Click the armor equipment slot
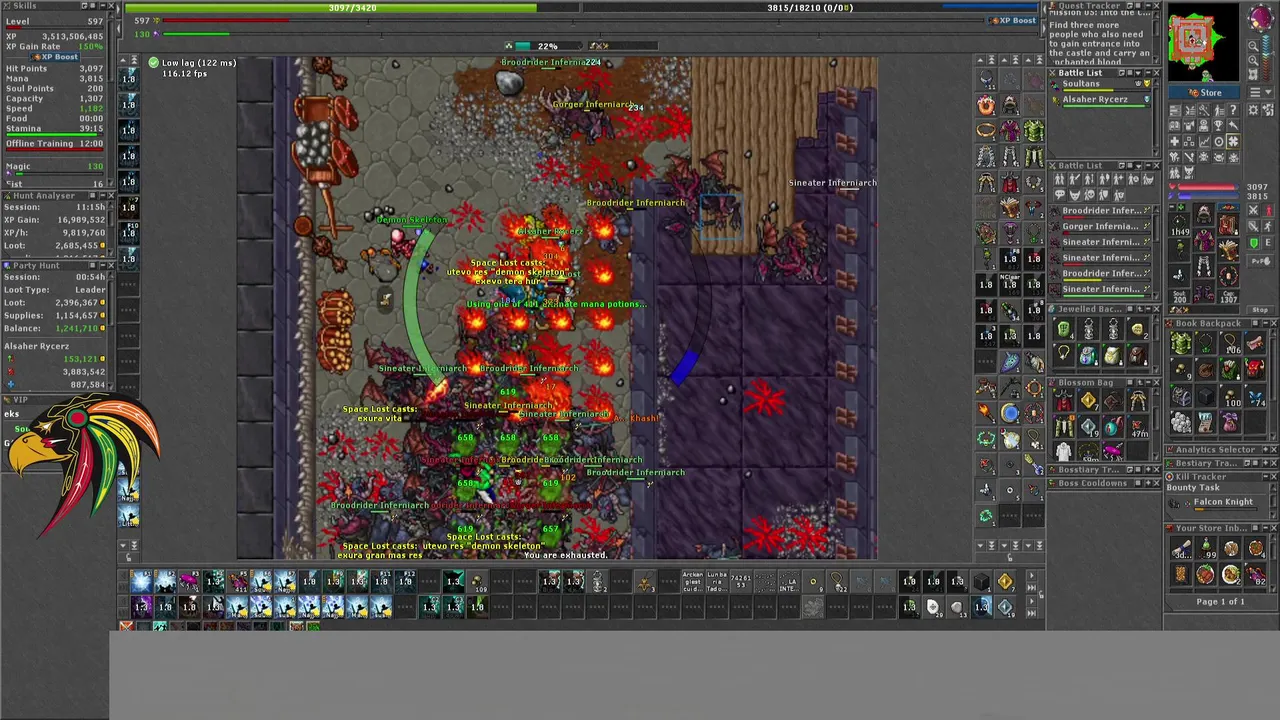1280x720 pixels. 1204,240
